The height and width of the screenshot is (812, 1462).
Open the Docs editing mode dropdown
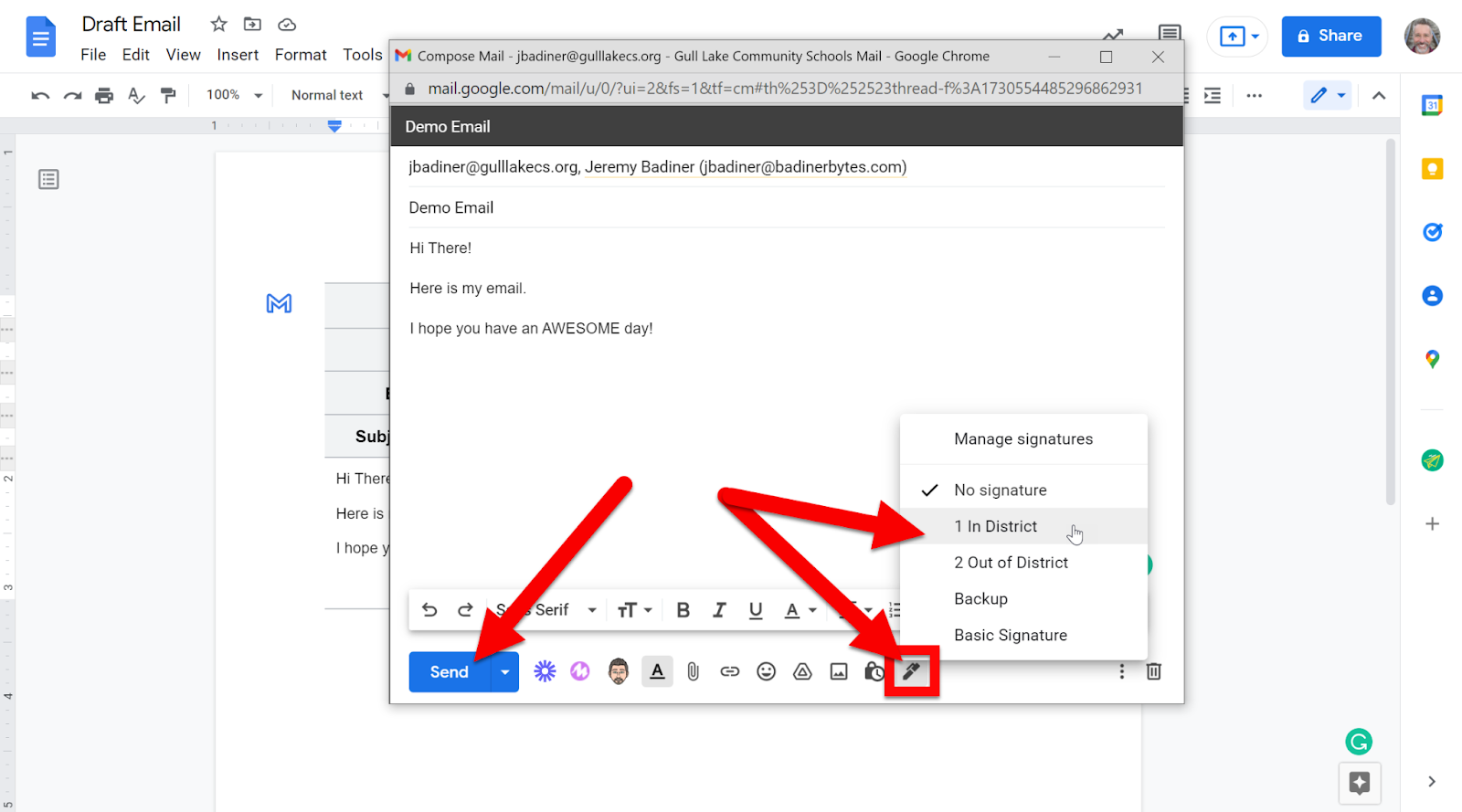1327,95
